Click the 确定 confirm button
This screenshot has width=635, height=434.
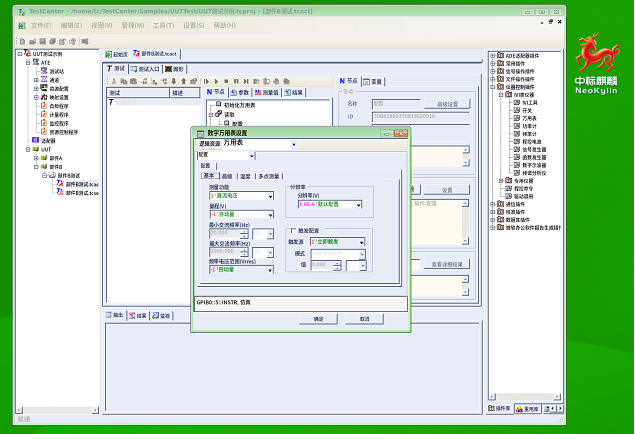point(318,318)
